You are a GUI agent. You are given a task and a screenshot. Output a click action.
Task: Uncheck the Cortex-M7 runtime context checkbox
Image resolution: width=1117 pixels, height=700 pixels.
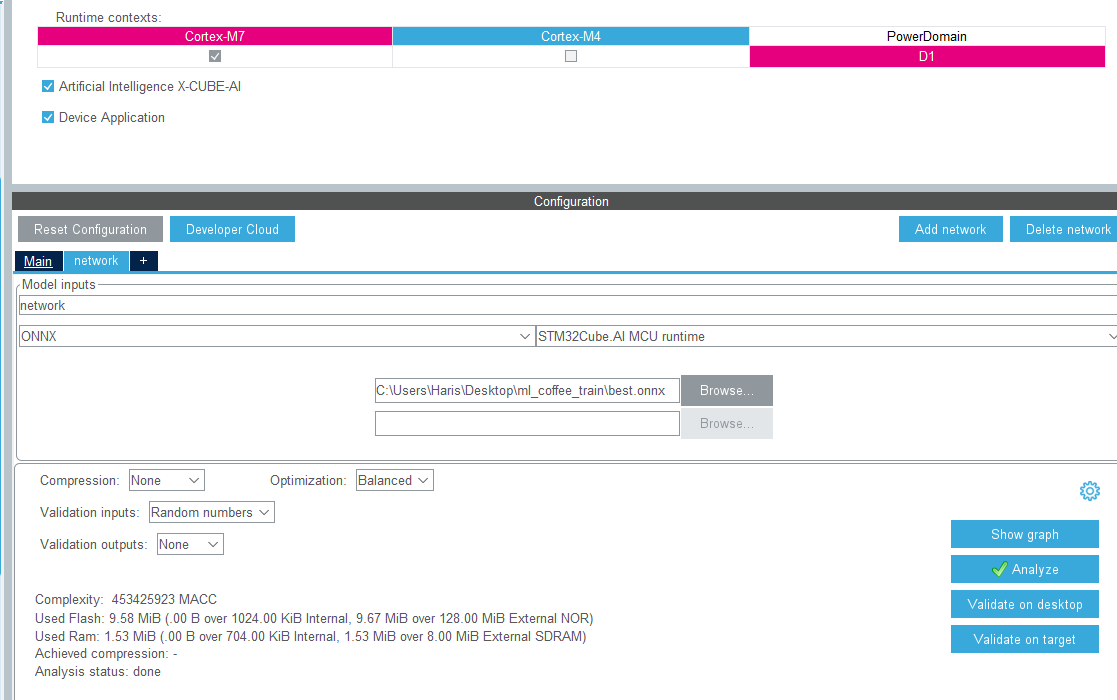point(214,56)
